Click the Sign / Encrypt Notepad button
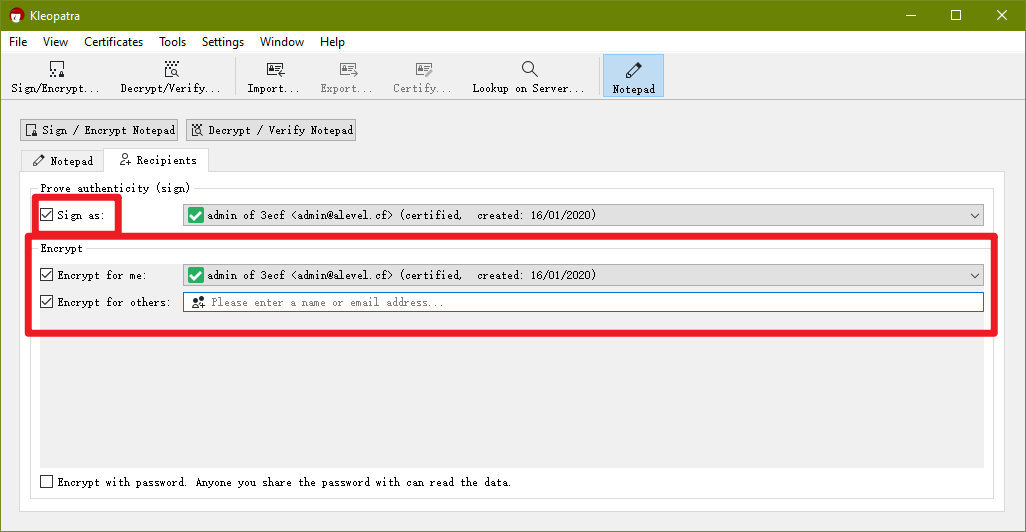 click(99, 130)
